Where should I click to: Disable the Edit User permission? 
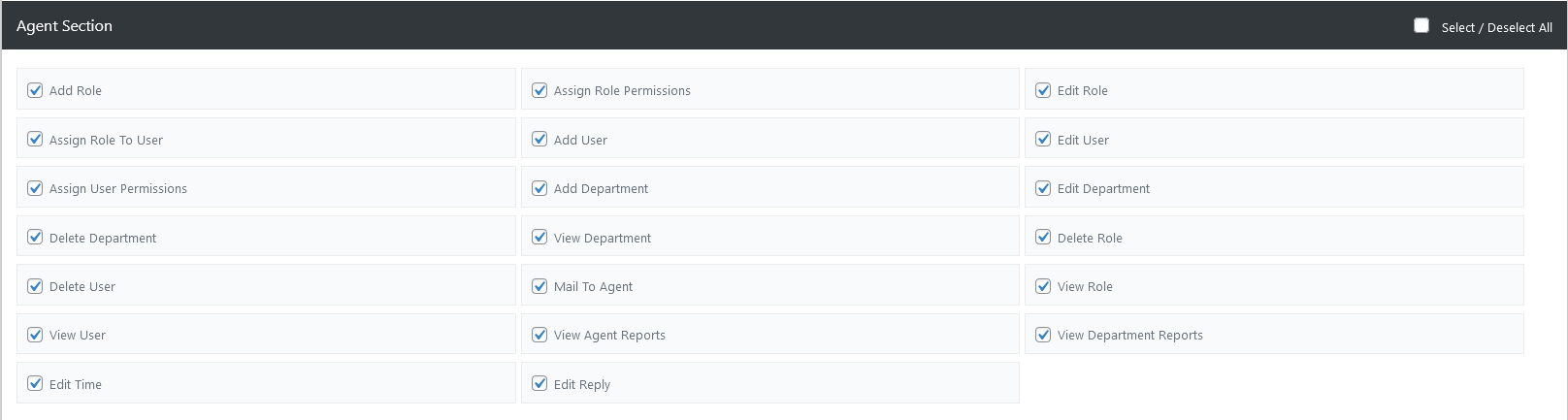pyautogui.click(x=1043, y=140)
